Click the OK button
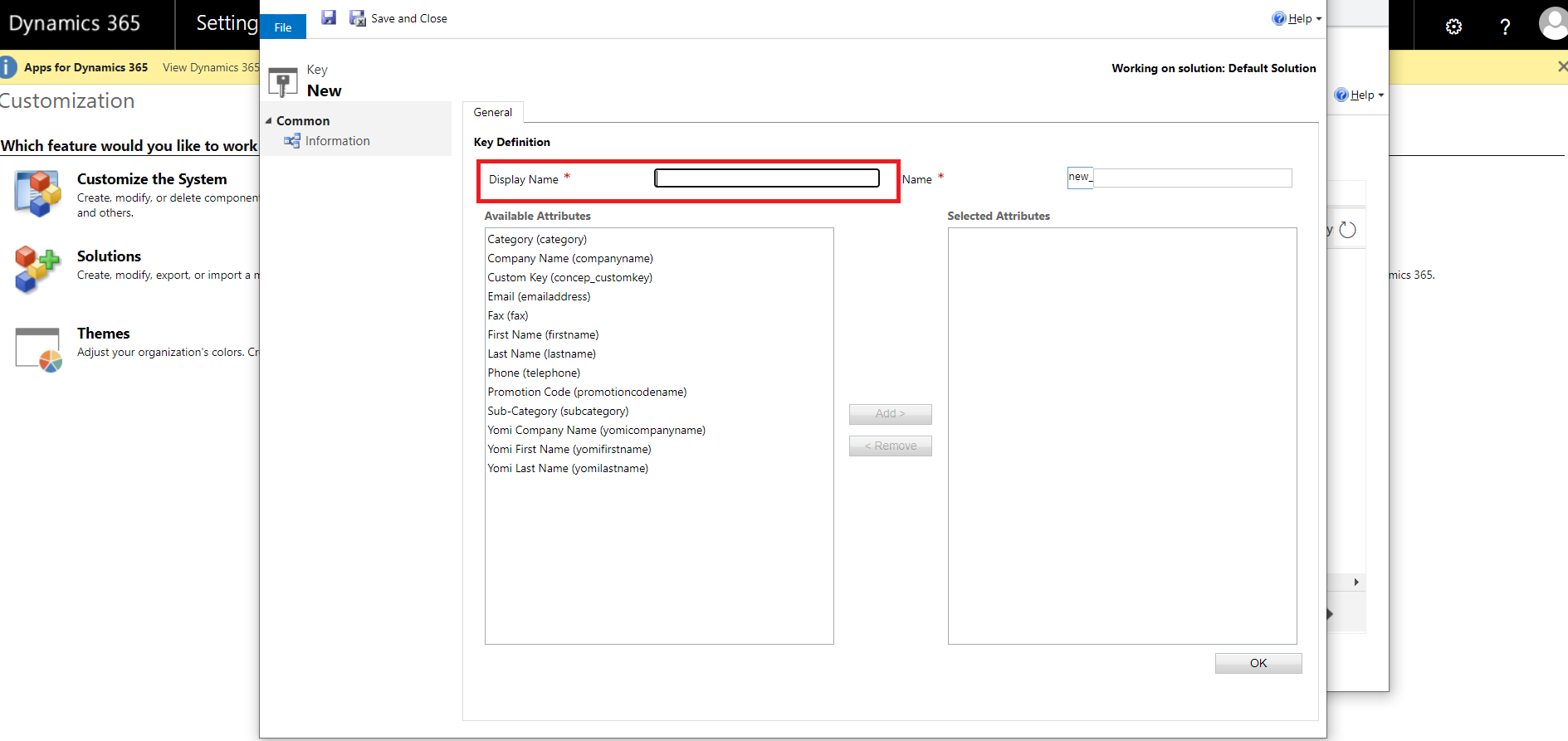 [x=1258, y=663]
